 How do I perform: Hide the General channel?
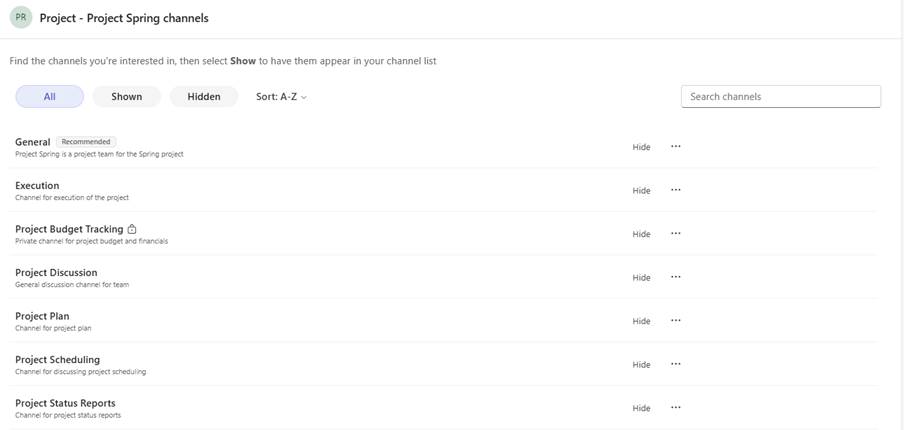[x=641, y=147]
